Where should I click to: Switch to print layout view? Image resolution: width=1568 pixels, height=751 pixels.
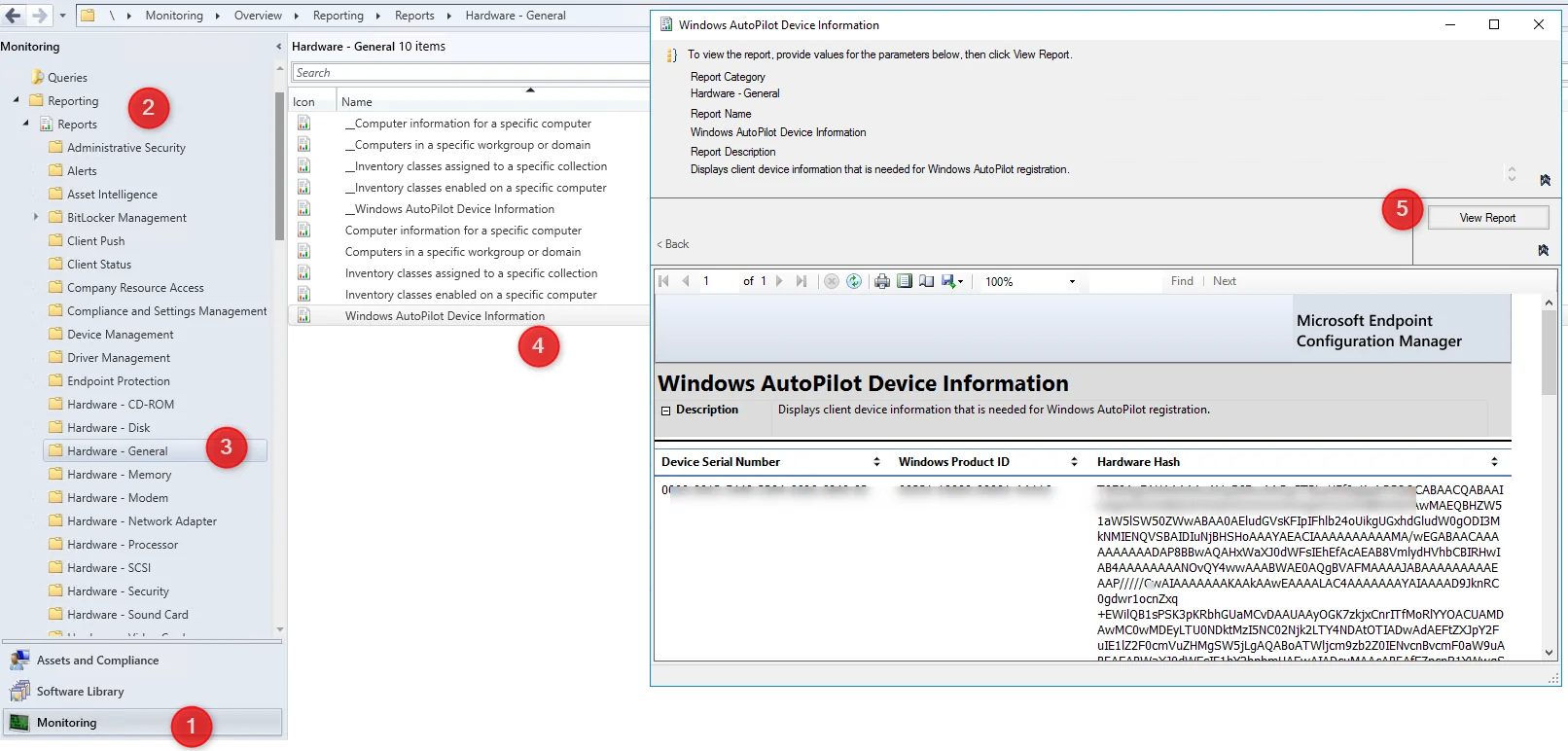click(x=905, y=281)
